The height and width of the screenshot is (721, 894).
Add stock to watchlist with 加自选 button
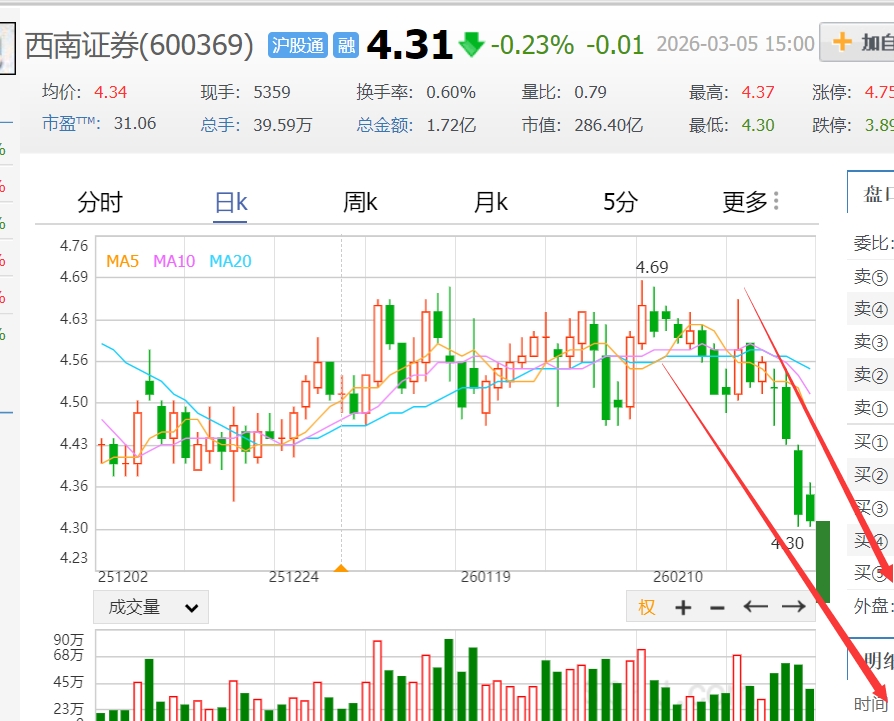(x=857, y=42)
